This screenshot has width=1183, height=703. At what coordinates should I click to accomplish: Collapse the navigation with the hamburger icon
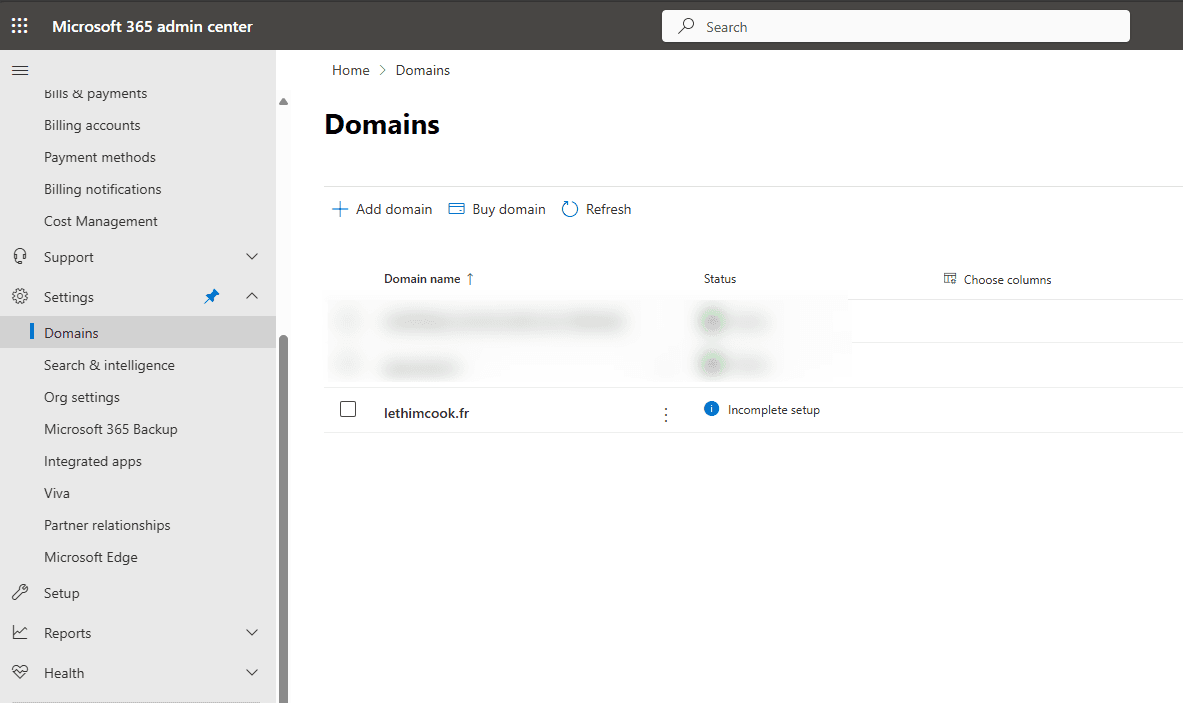(20, 70)
